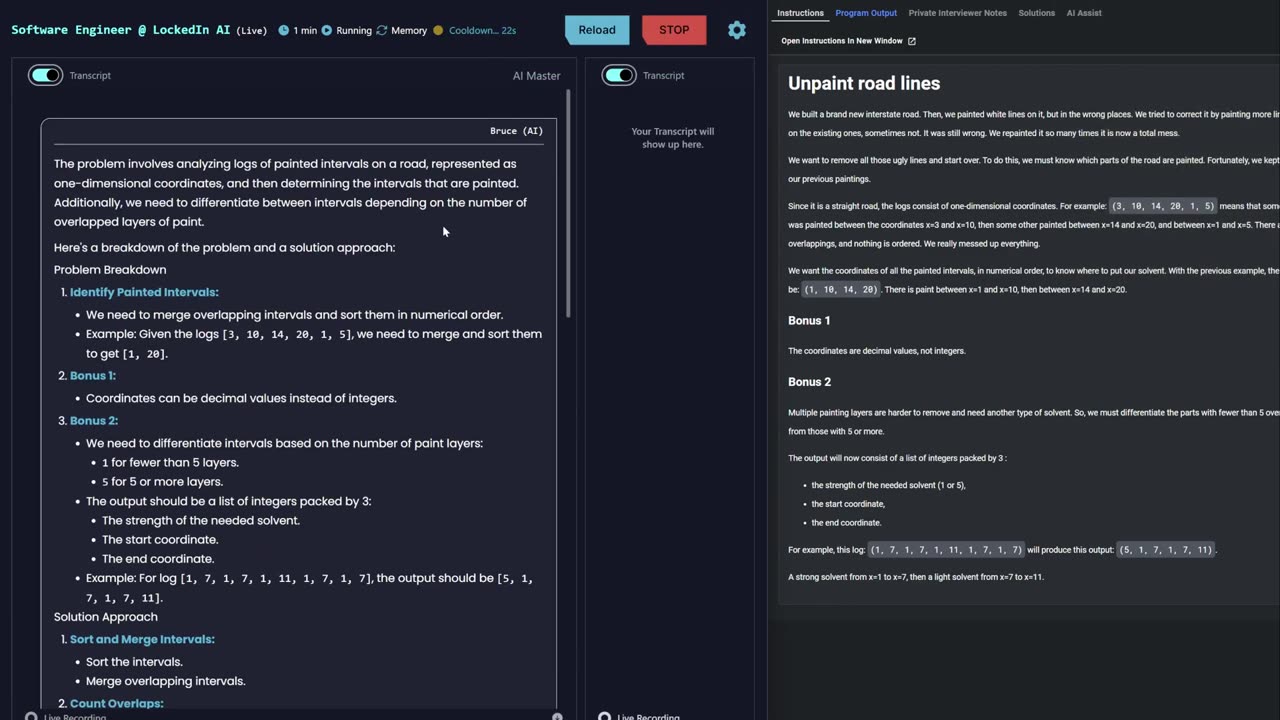Click the Running play status icon
The image size is (1280, 720).
click(327, 31)
